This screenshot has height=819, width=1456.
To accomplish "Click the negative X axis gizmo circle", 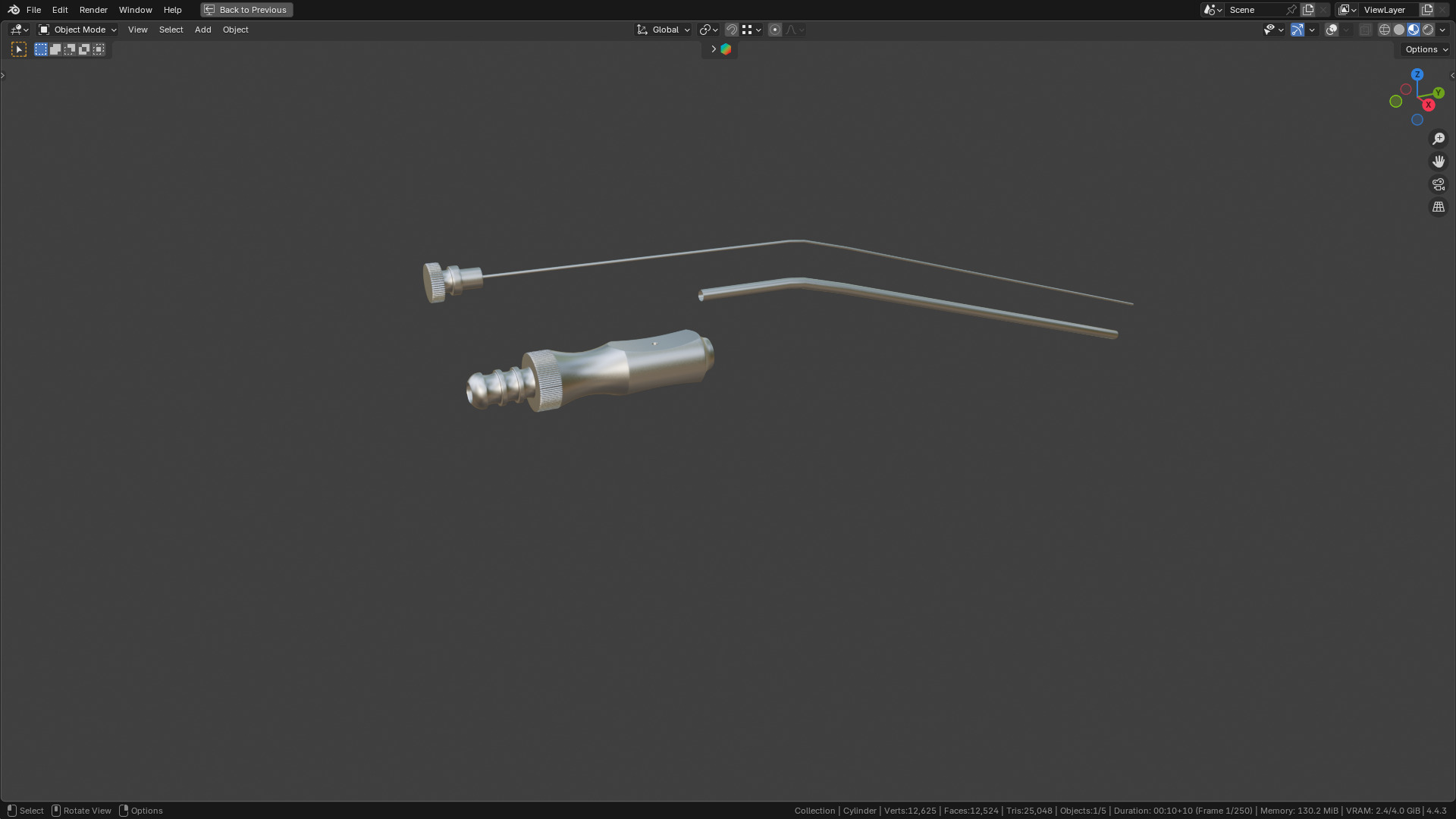I will coord(1406,89).
